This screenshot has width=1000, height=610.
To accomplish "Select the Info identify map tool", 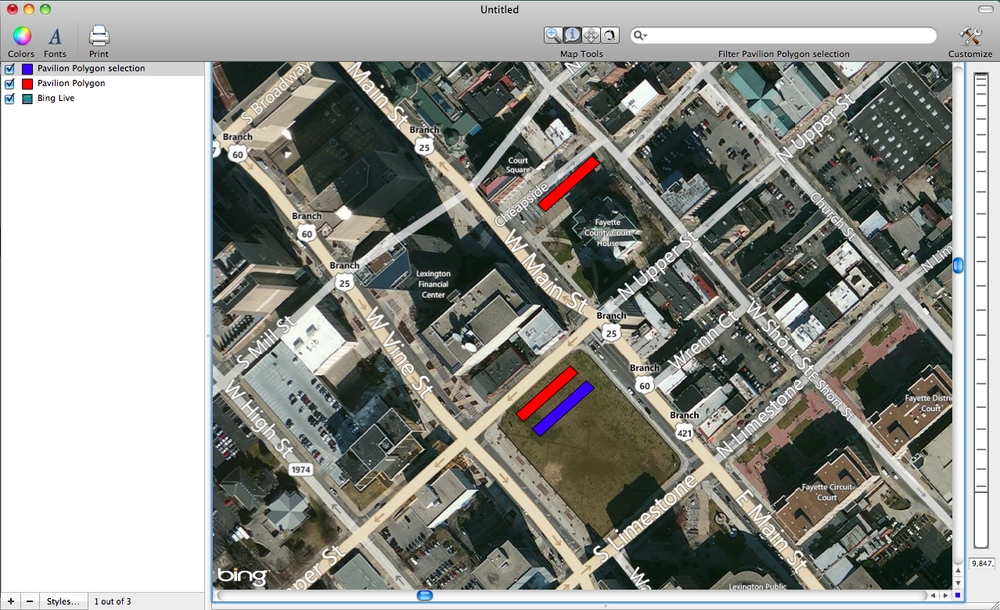I will click(572, 35).
